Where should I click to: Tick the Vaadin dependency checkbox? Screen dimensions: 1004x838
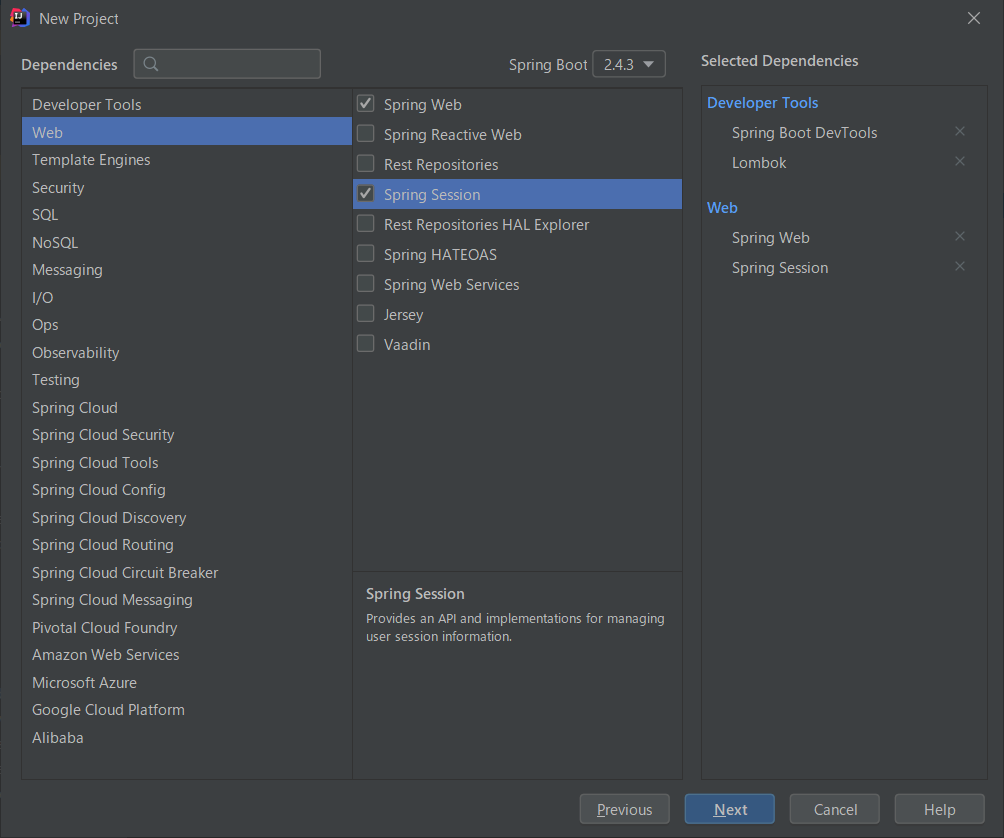point(366,344)
